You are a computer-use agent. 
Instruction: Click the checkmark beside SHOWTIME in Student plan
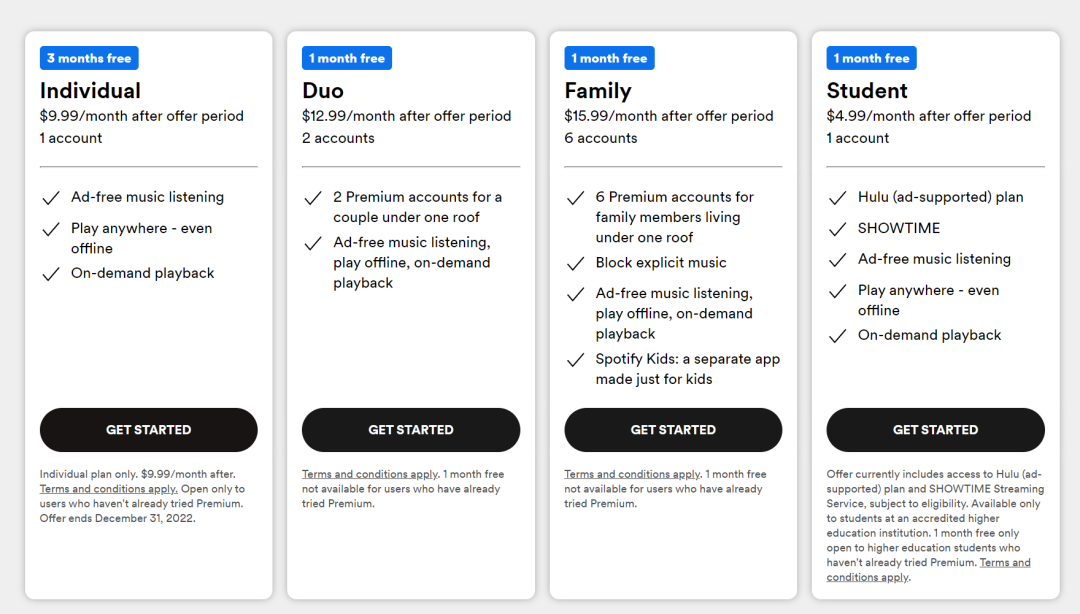tap(838, 229)
